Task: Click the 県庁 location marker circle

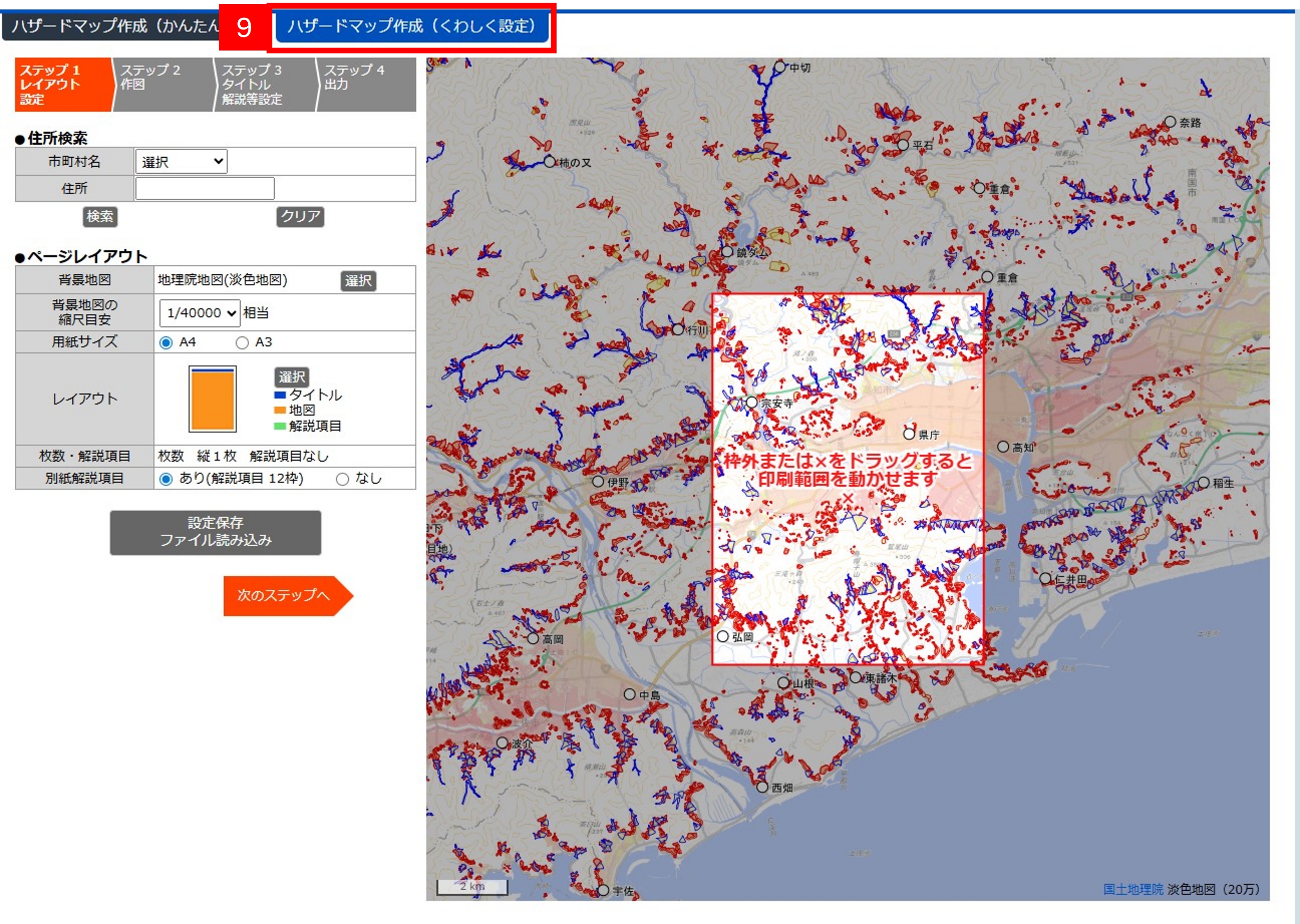Action: [x=909, y=434]
